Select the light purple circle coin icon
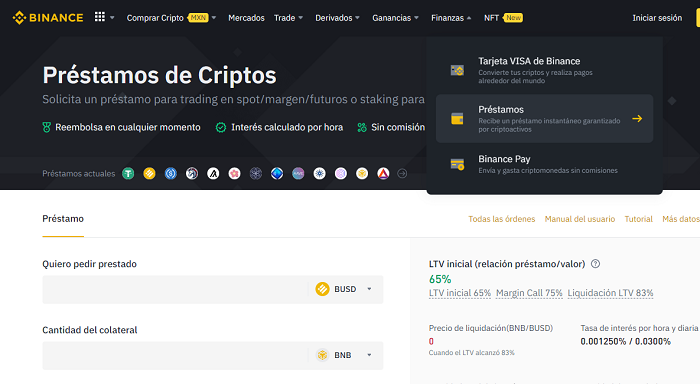700x384 pixels. tap(341, 173)
